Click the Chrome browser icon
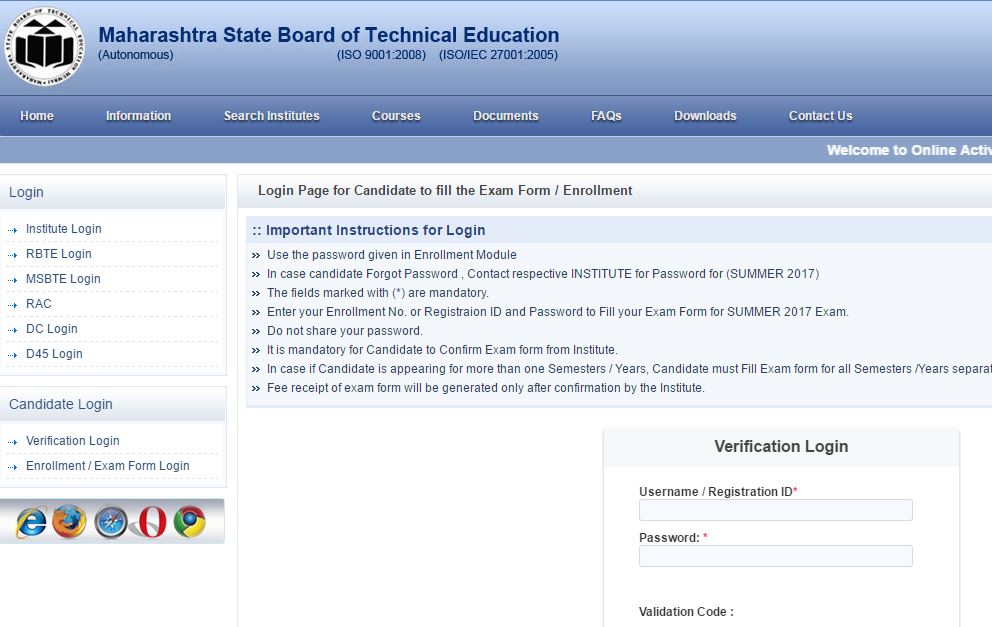Viewport: 992px width, 627px height. 190,522
